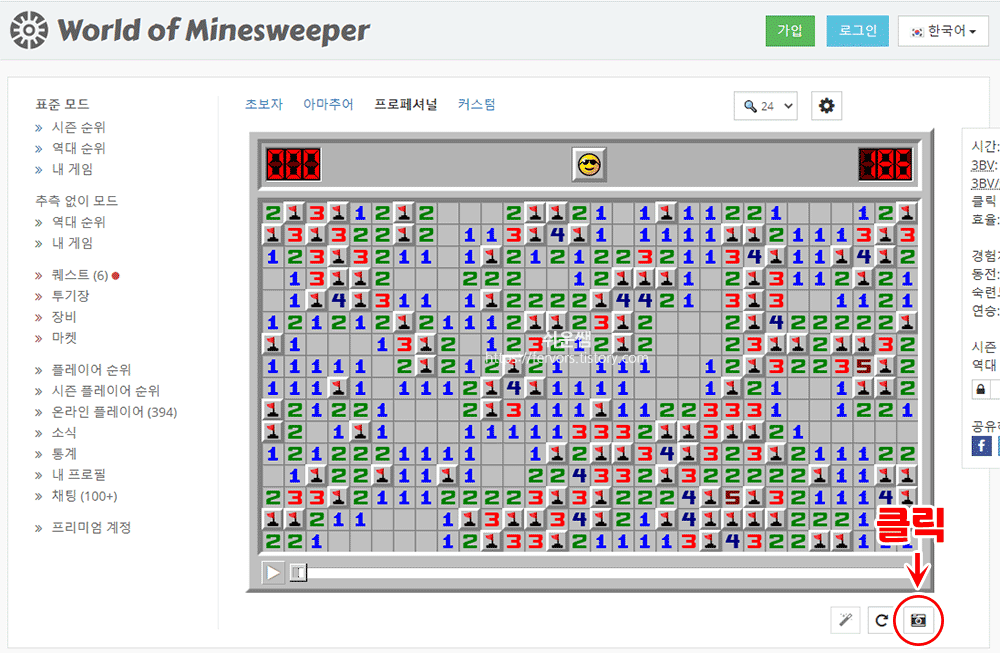Click the replay progress bar track

coord(605,573)
